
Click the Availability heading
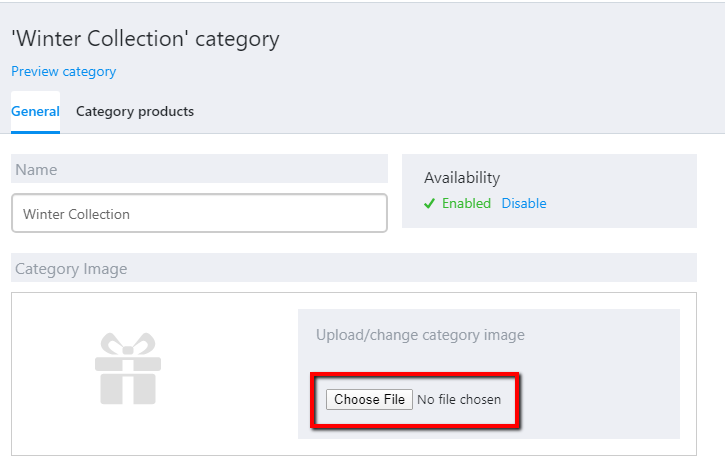click(x=462, y=178)
